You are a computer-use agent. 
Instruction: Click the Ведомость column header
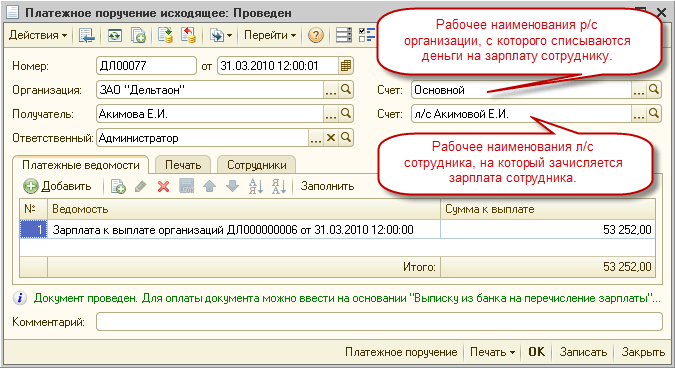point(244,209)
